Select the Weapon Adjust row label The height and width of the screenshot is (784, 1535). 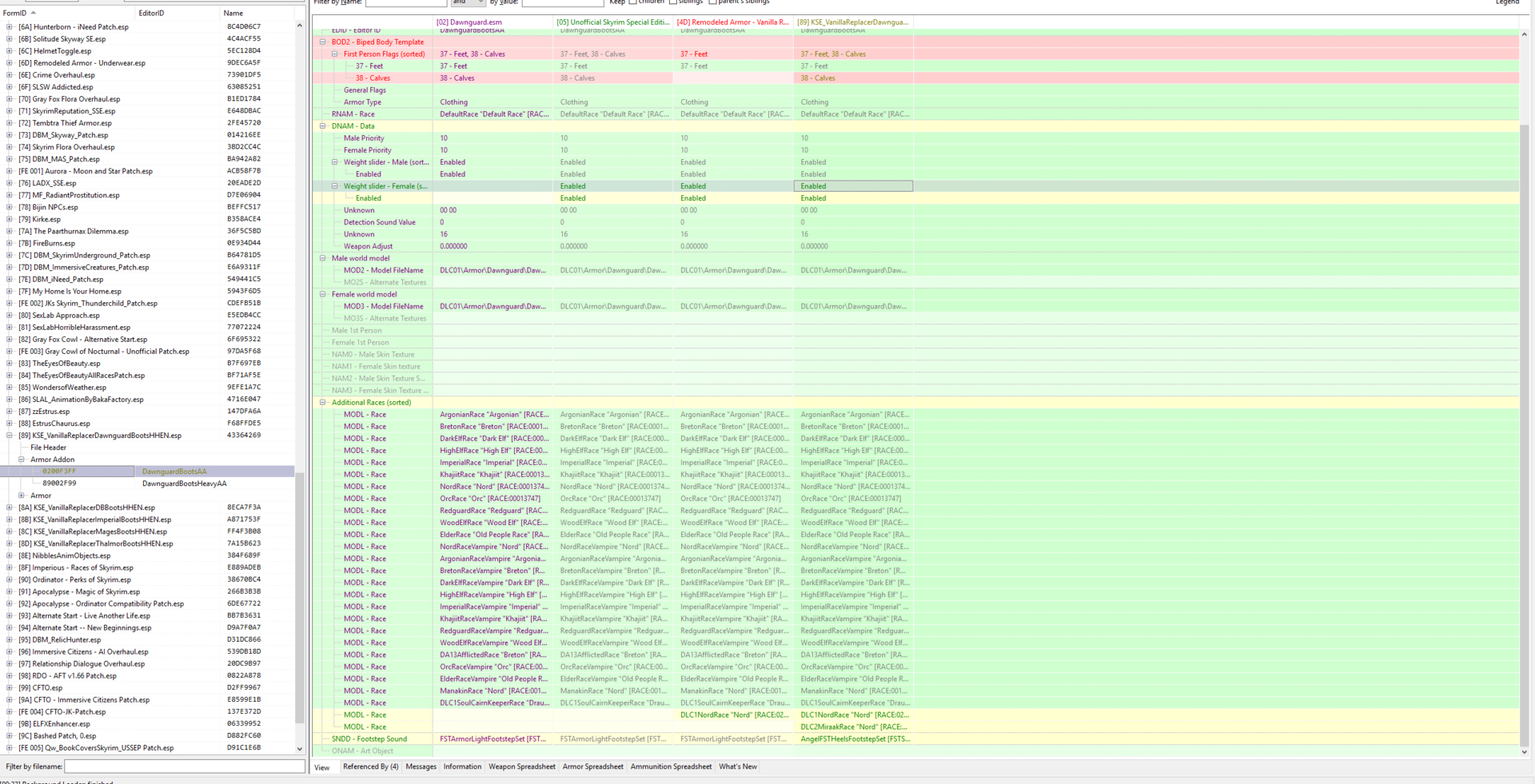(x=368, y=246)
